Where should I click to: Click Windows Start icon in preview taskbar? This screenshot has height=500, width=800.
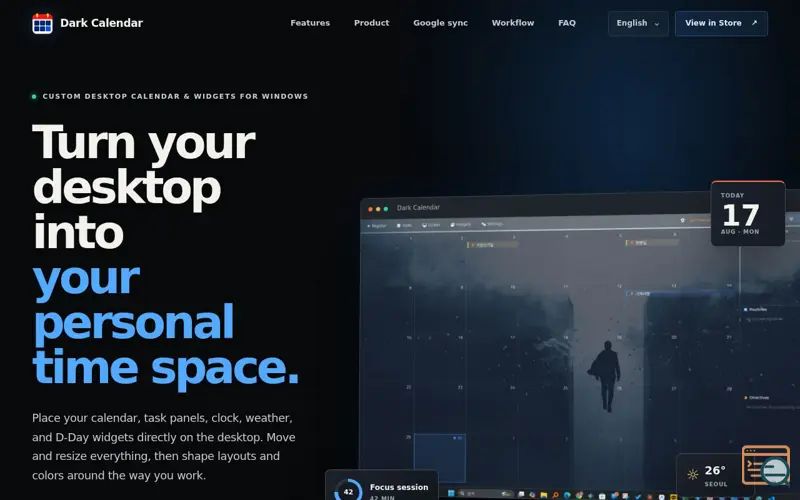(x=451, y=493)
